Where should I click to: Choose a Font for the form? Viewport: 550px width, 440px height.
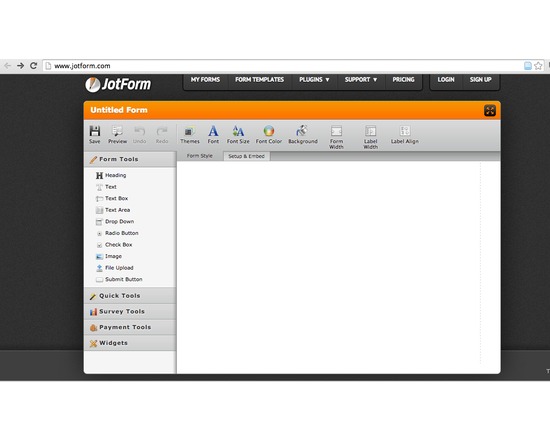[213, 135]
